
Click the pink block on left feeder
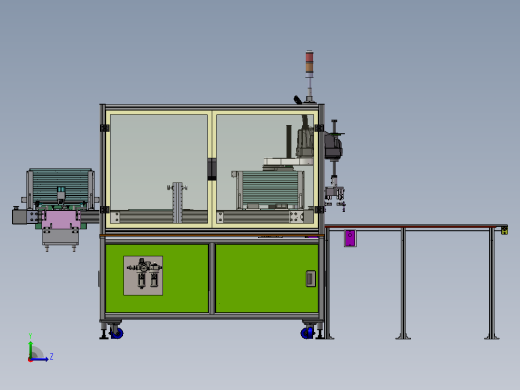[x=60, y=220]
